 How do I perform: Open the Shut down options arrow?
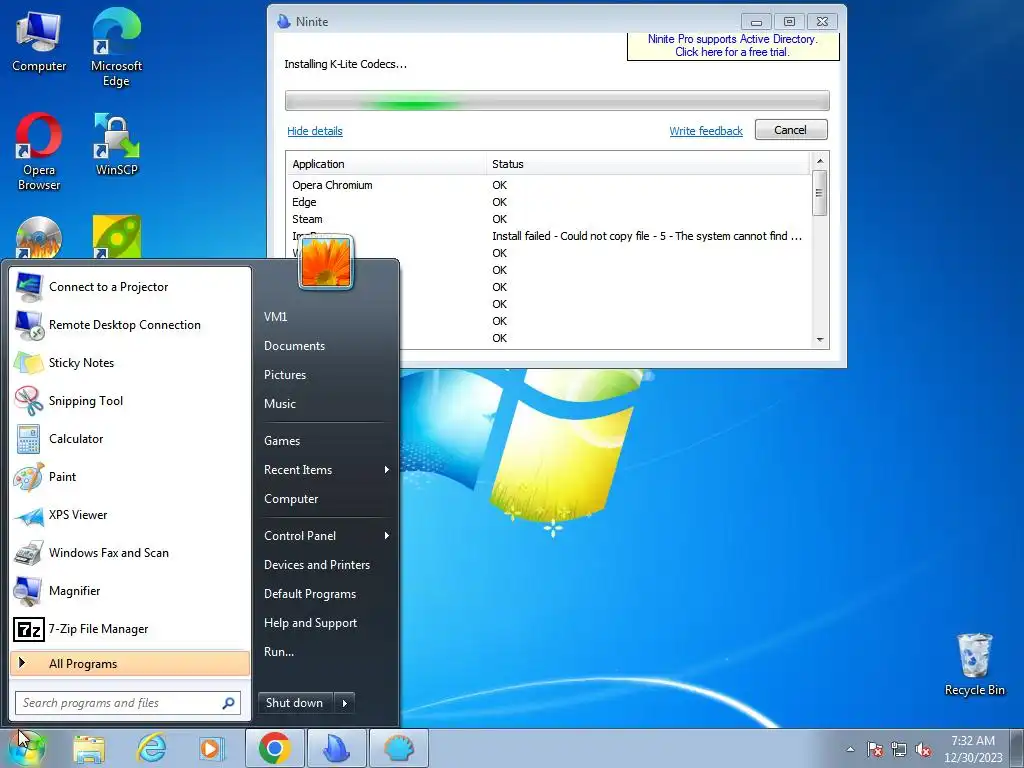[344, 703]
